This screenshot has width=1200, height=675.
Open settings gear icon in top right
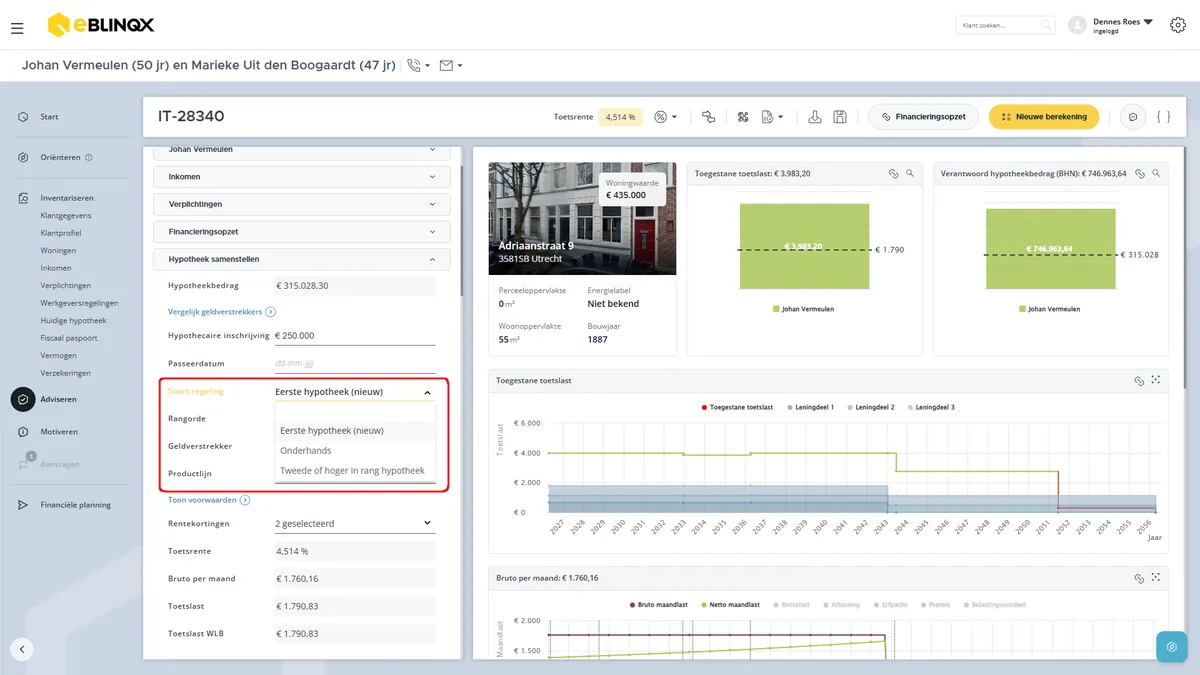pyautogui.click(x=1178, y=25)
